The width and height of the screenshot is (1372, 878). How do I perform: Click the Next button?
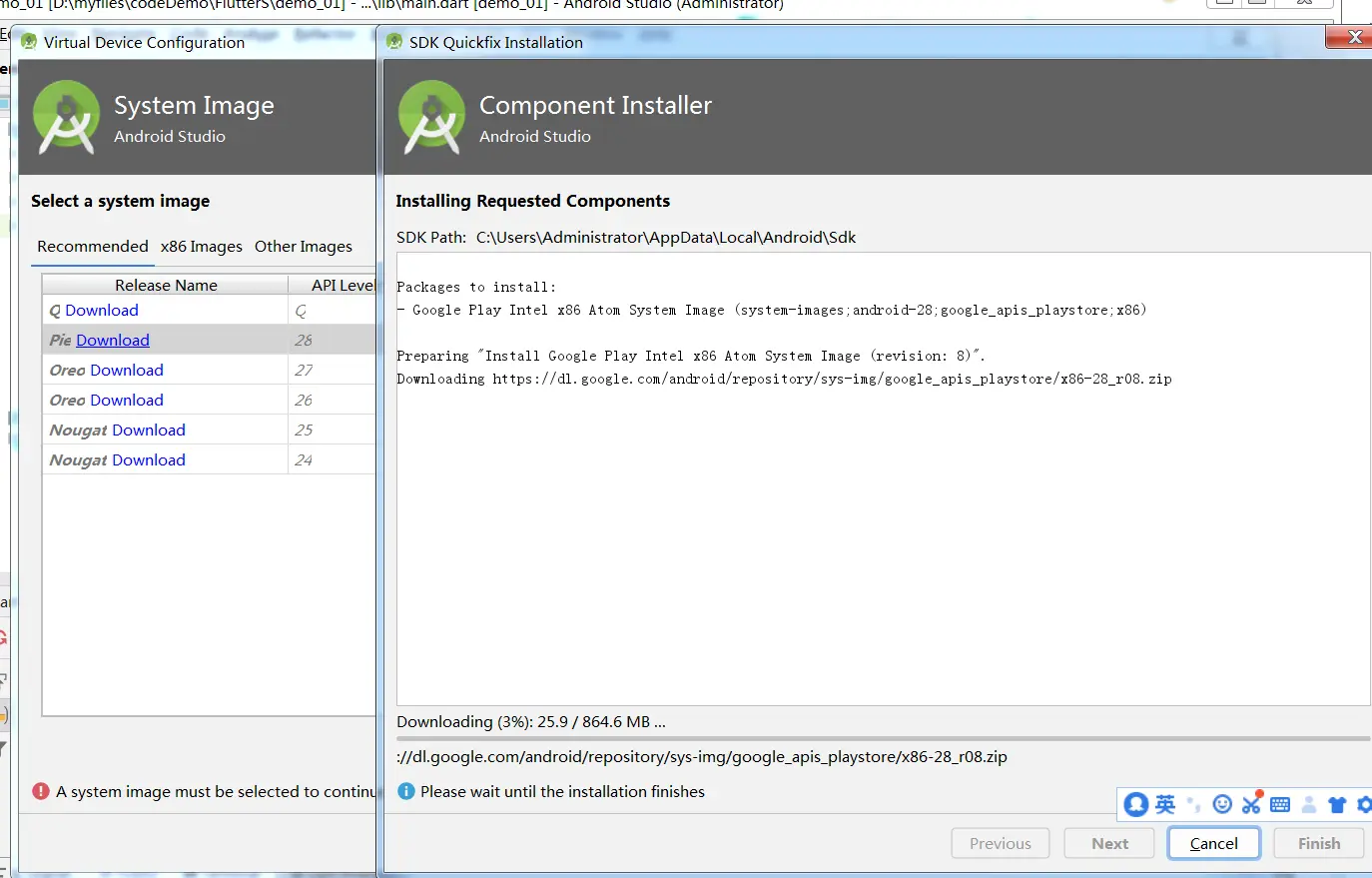(1110, 843)
